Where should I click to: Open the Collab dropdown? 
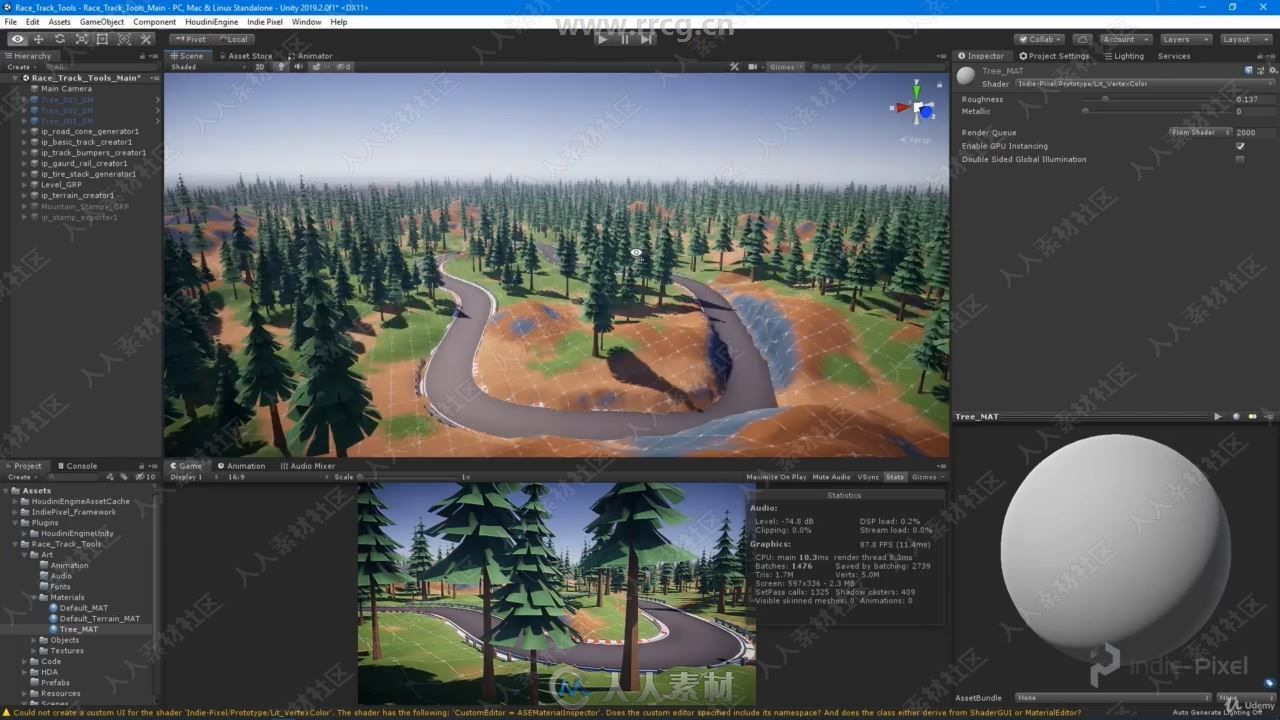(1038, 39)
